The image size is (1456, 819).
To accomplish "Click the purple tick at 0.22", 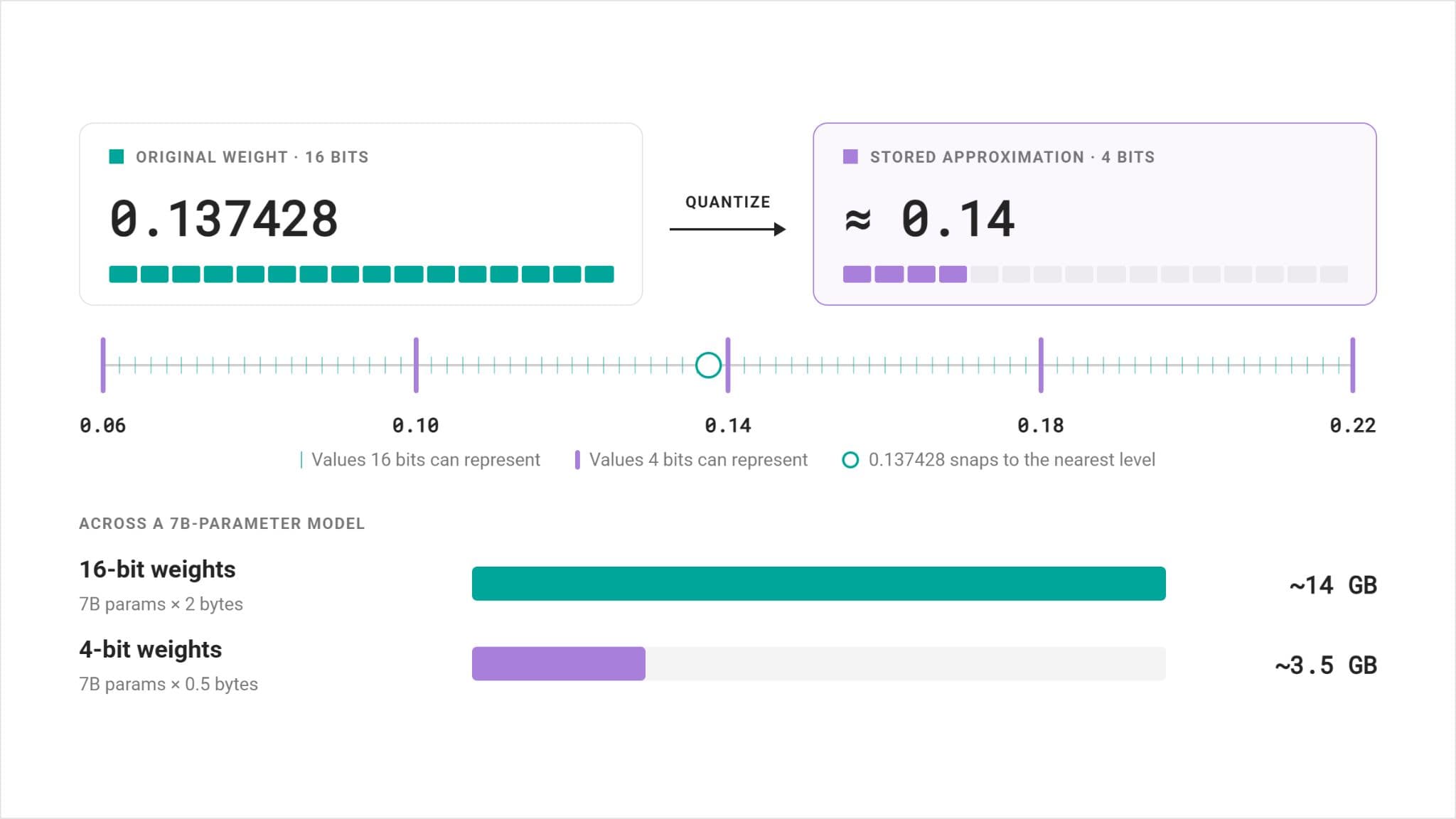I will (1353, 365).
